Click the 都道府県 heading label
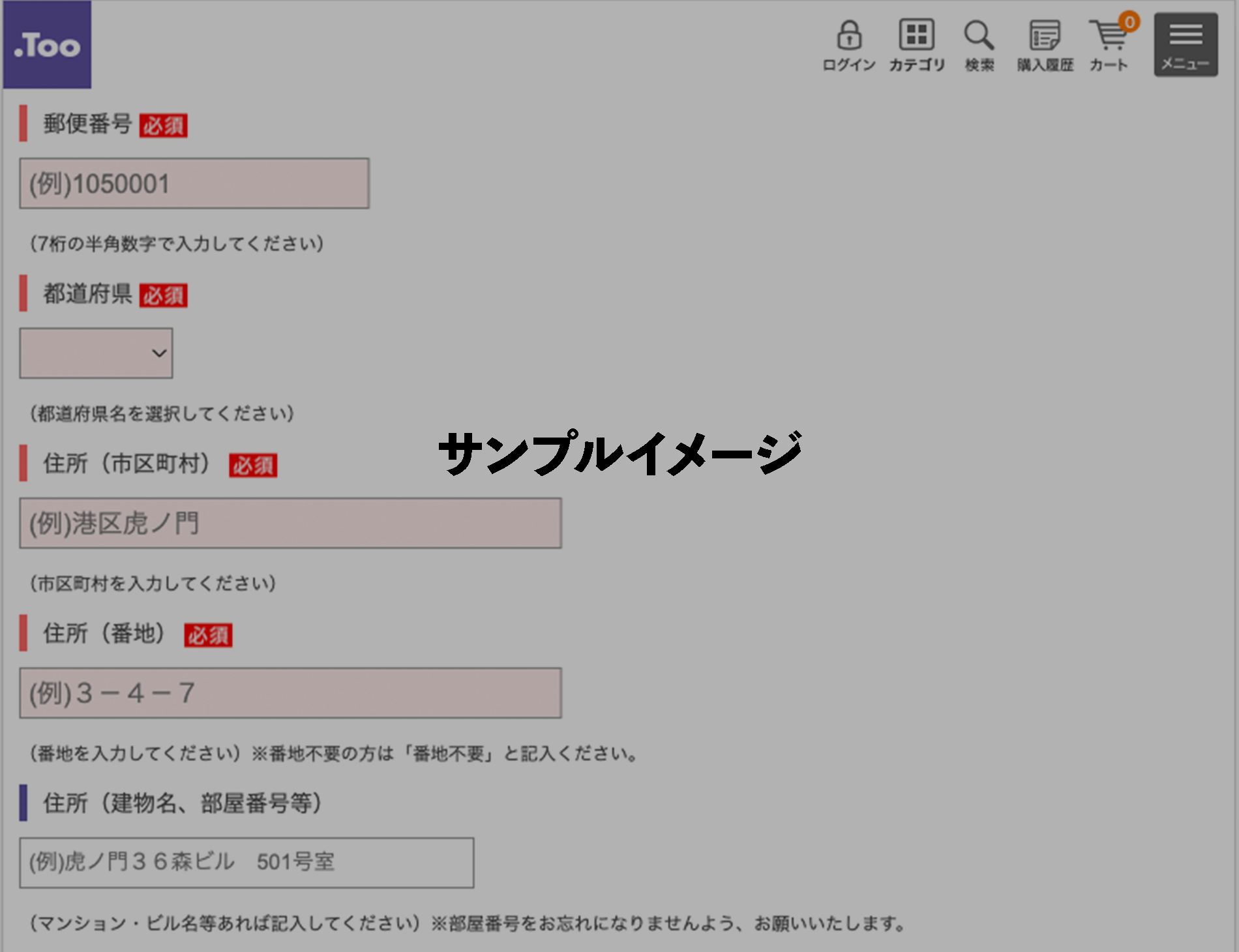 point(87,294)
